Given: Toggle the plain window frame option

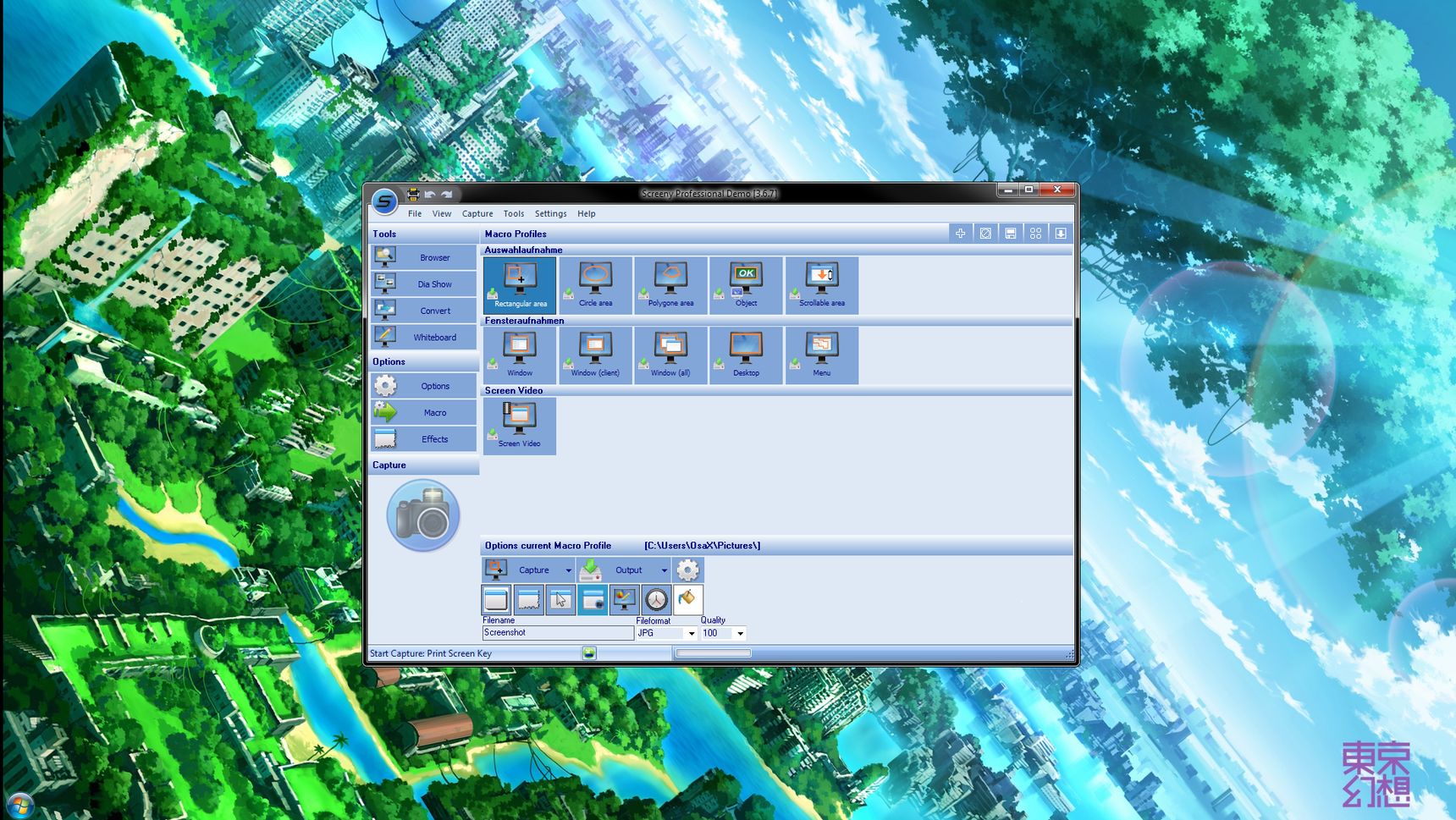Looking at the screenshot, I should point(496,599).
